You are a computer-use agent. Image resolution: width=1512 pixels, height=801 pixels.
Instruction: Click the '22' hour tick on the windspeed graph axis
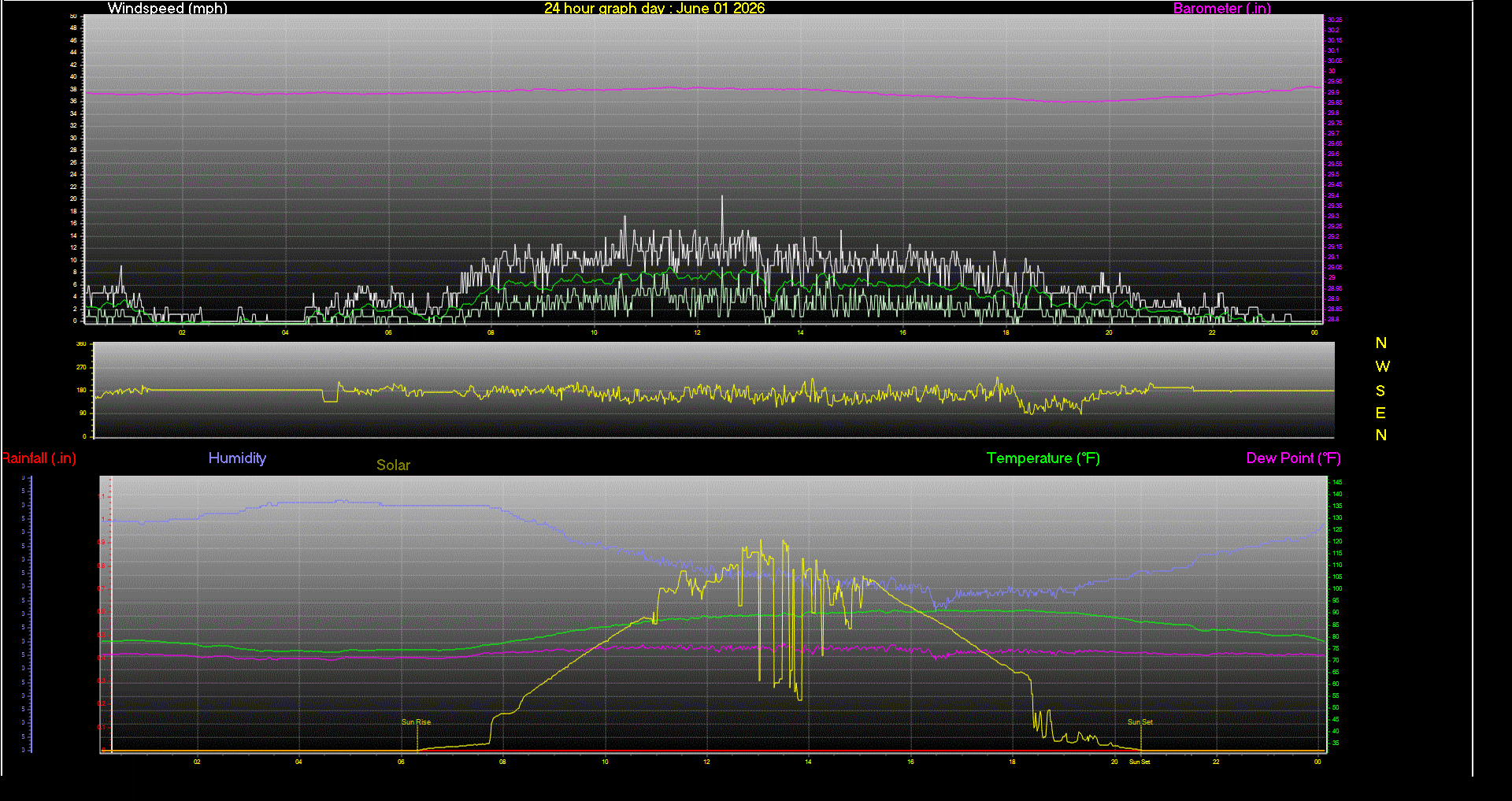pyautogui.click(x=1212, y=332)
